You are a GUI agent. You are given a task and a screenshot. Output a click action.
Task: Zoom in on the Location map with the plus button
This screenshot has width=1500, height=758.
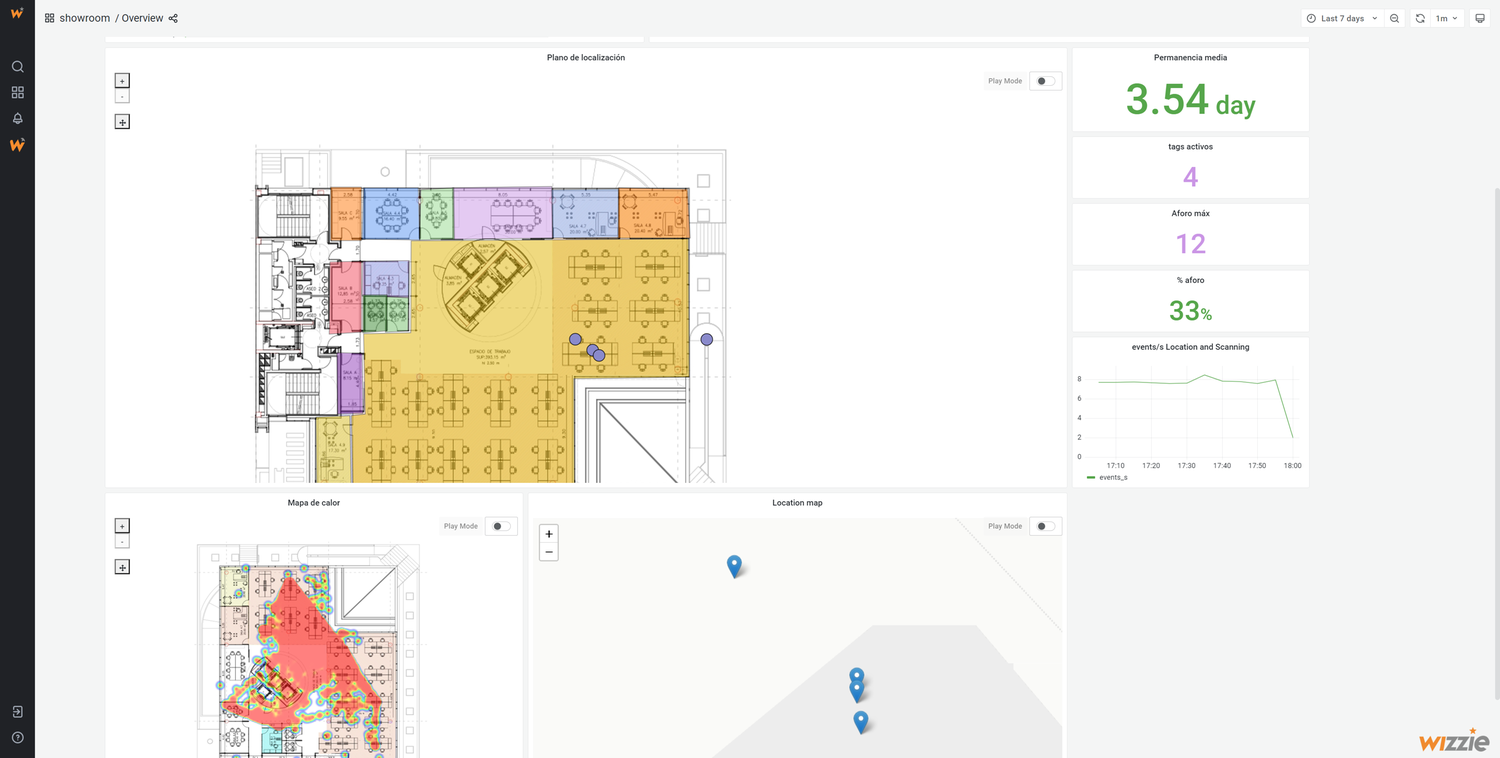coord(548,533)
